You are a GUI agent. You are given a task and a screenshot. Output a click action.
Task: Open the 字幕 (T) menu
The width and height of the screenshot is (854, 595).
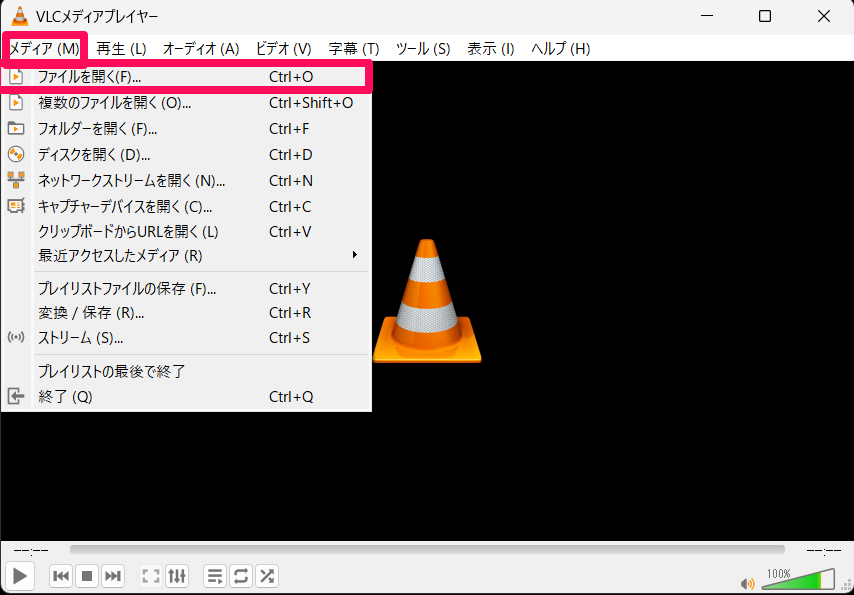pos(353,48)
